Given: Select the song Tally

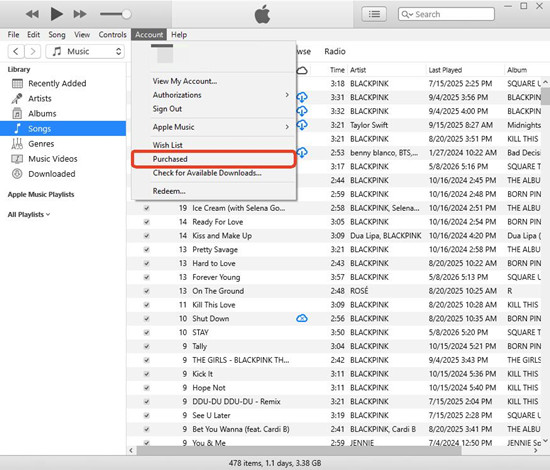Looking at the screenshot, I should point(200,346).
